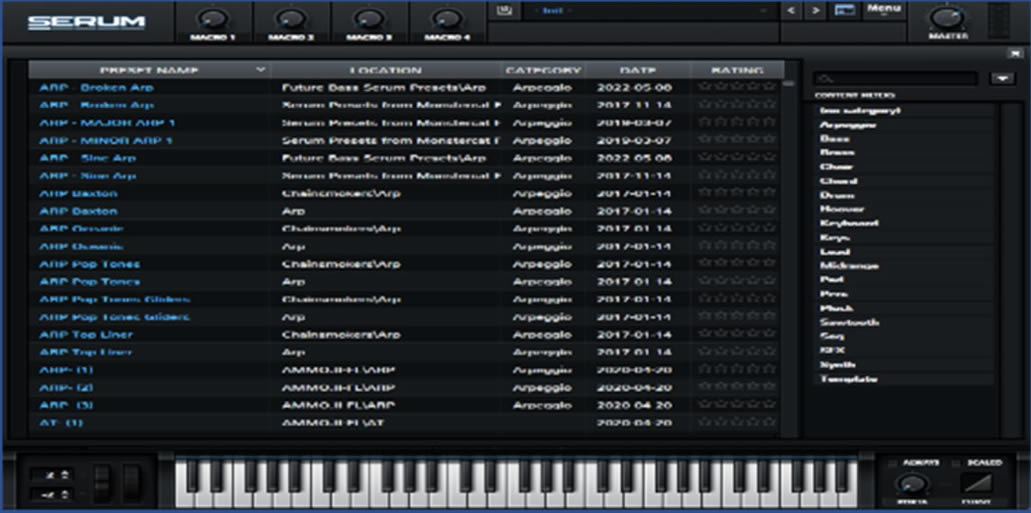The image size is (1031, 513).
Task: Click the mod wheel
Action: pyautogui.click(x=132, y=483)
